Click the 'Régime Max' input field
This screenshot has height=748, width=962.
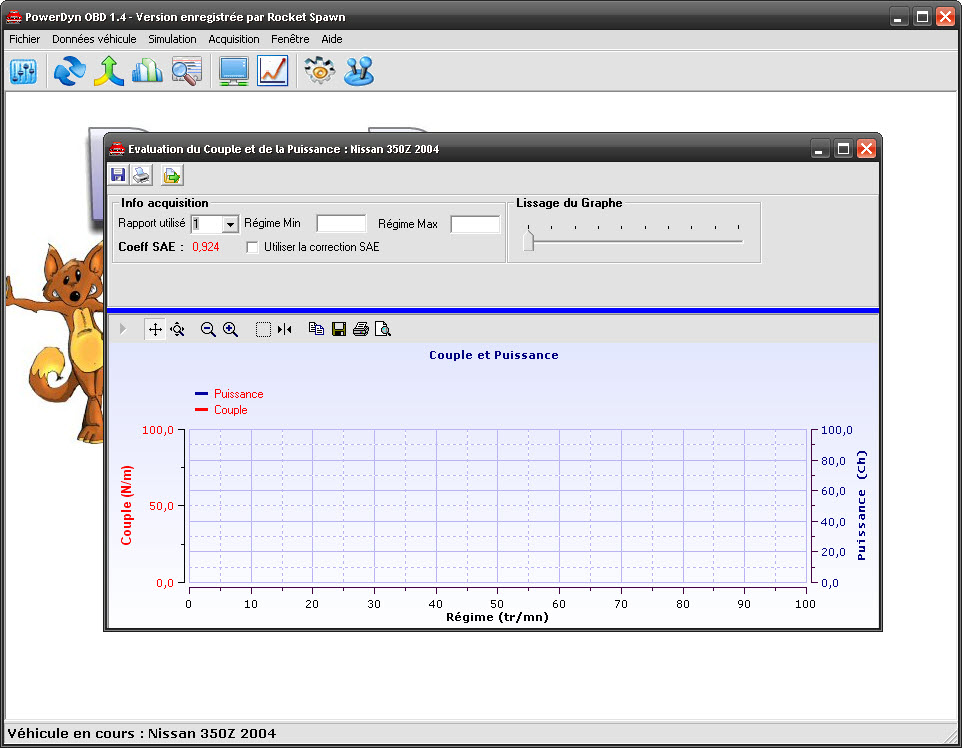(x=474, y=224)
